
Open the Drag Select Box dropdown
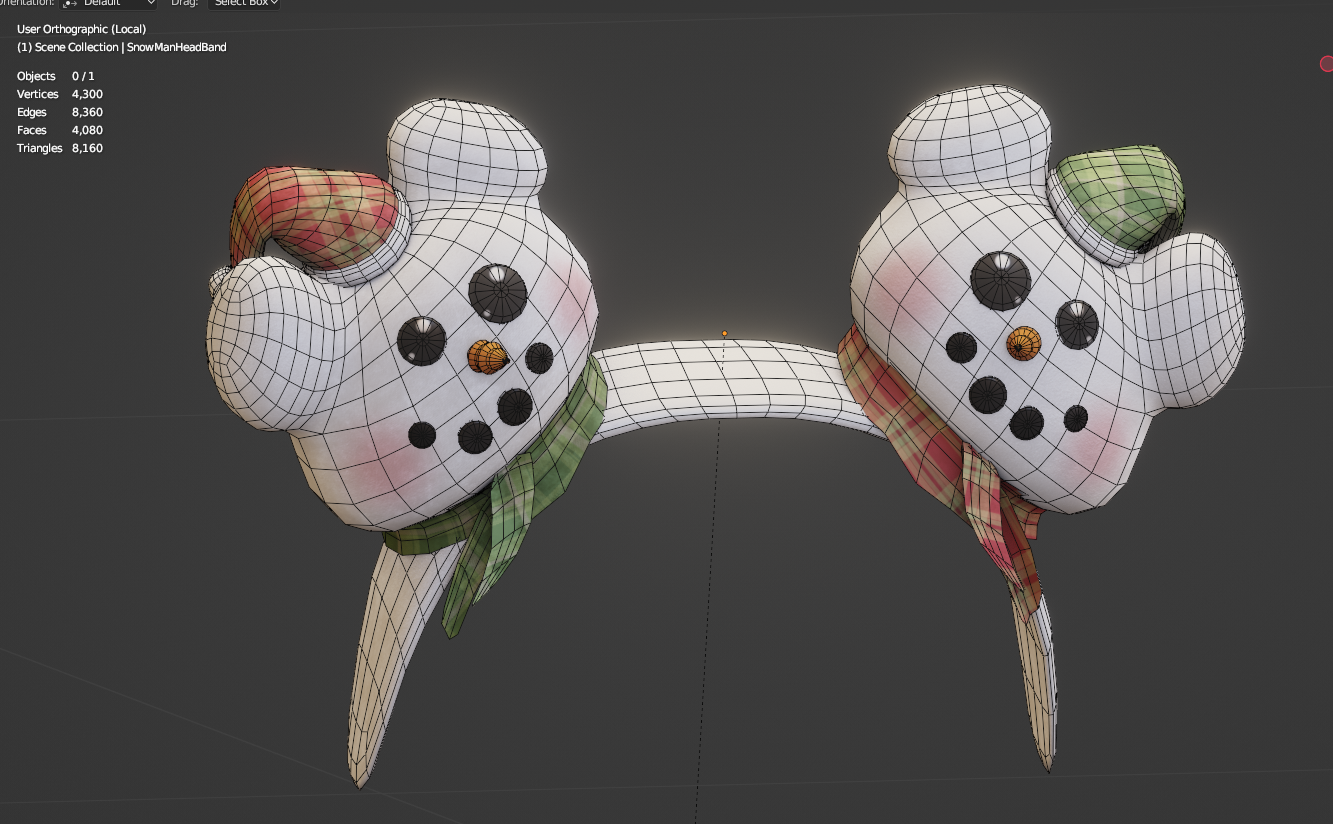click(243, 3)
